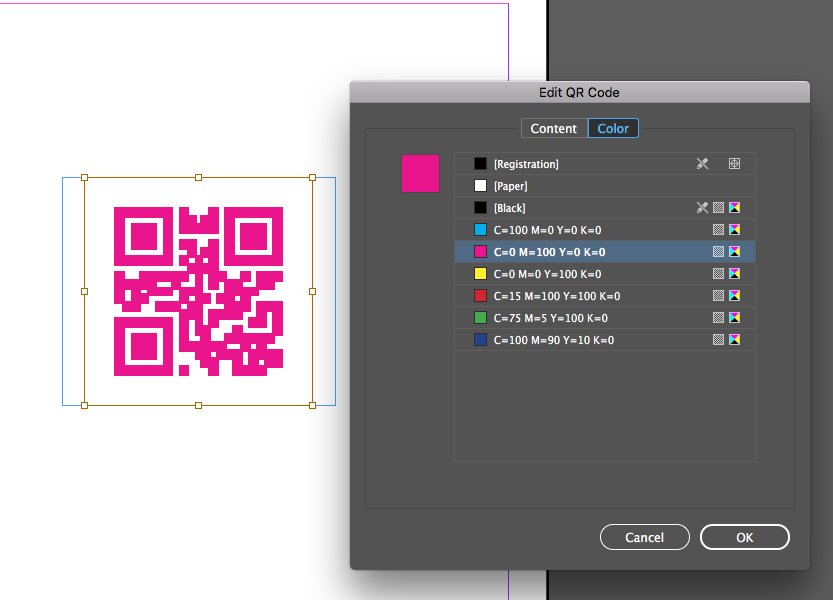Confirm with the OK button
Image resolution: width=833 pixels, height=600 pixels.
(744, 537)
